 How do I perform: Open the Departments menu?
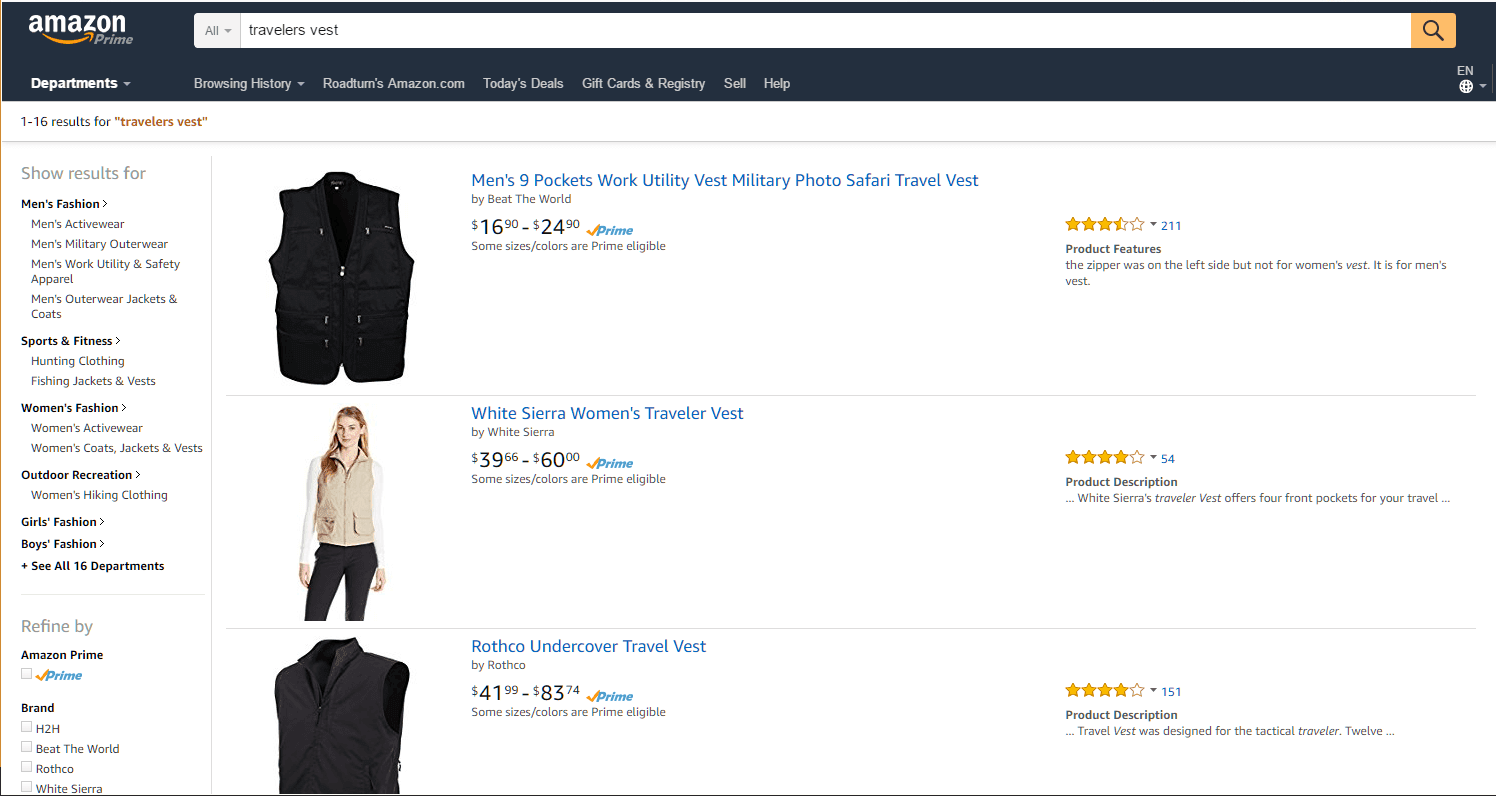click(80, 84)
